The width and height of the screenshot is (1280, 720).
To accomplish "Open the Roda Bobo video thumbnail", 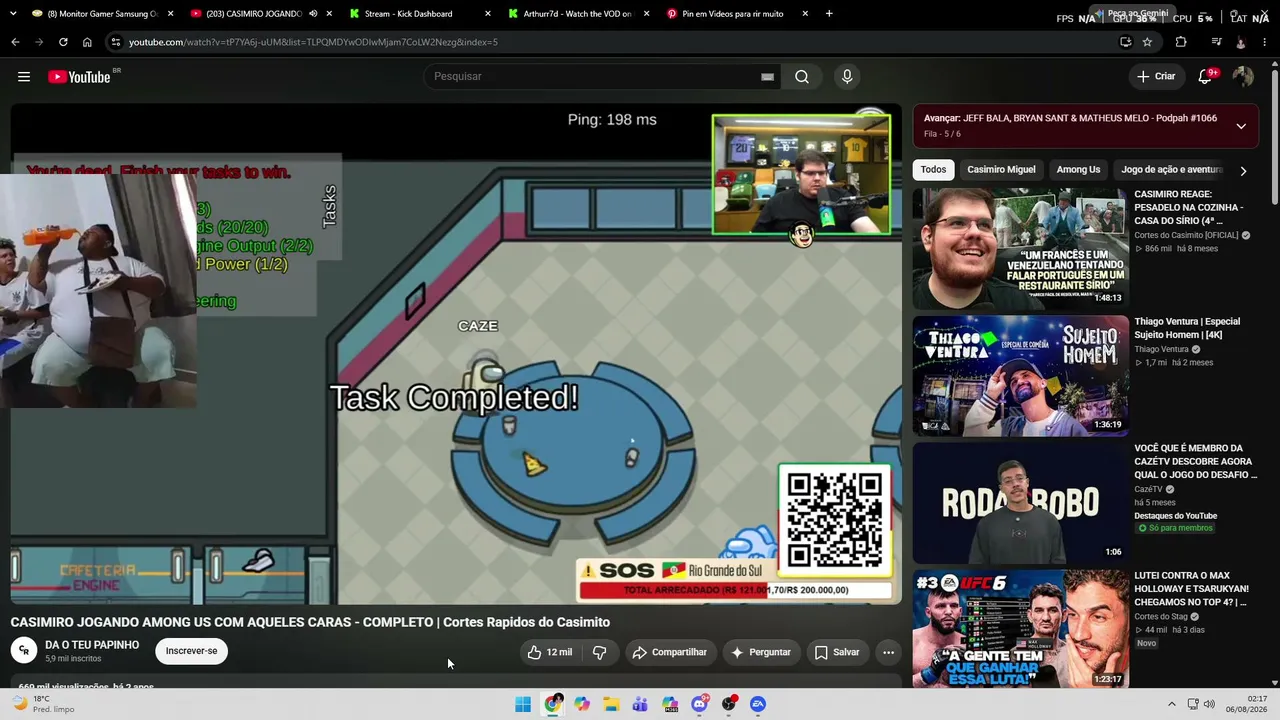I will click(x=1020, y=503).
